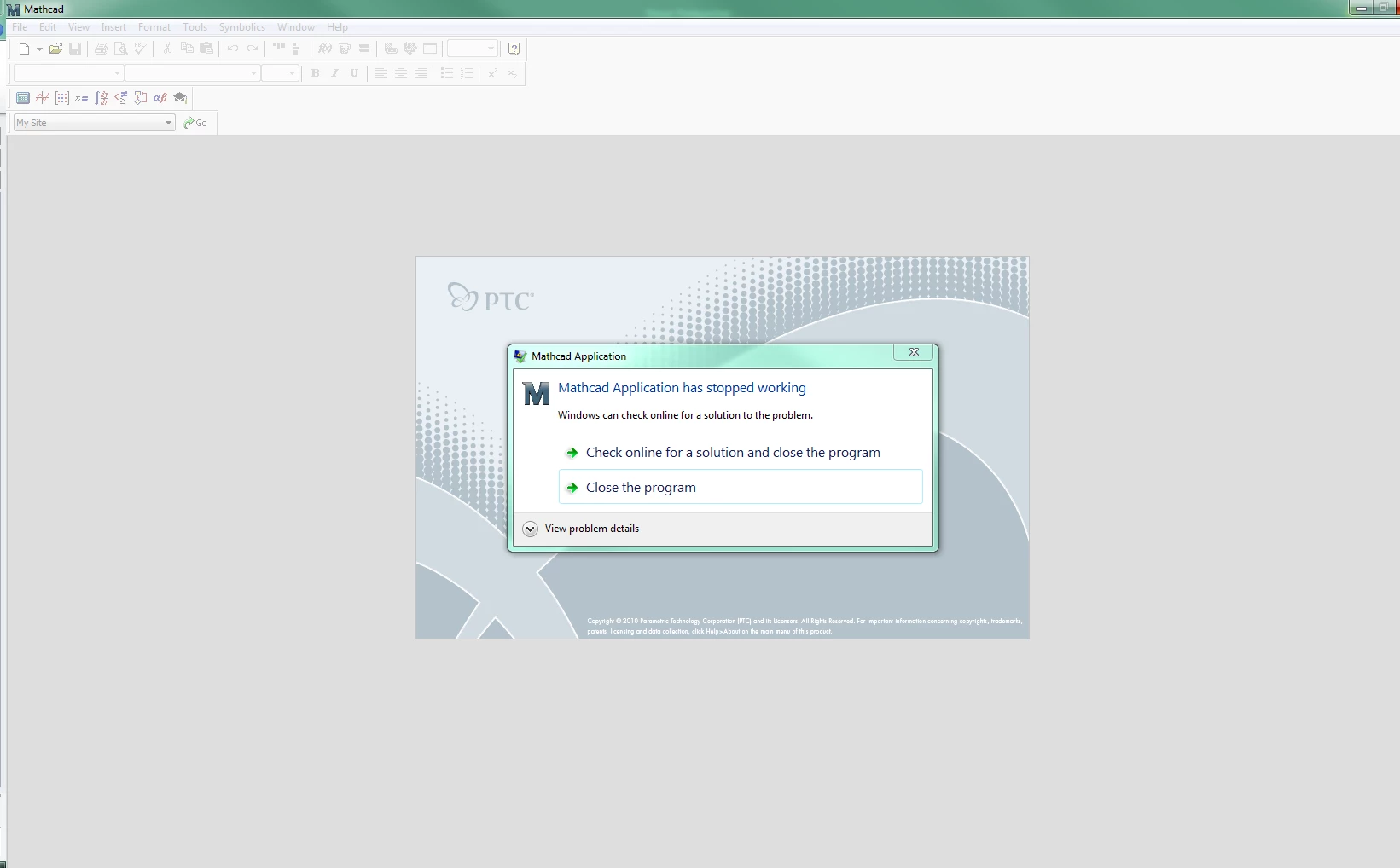Open the Window menu

[296, 27]
